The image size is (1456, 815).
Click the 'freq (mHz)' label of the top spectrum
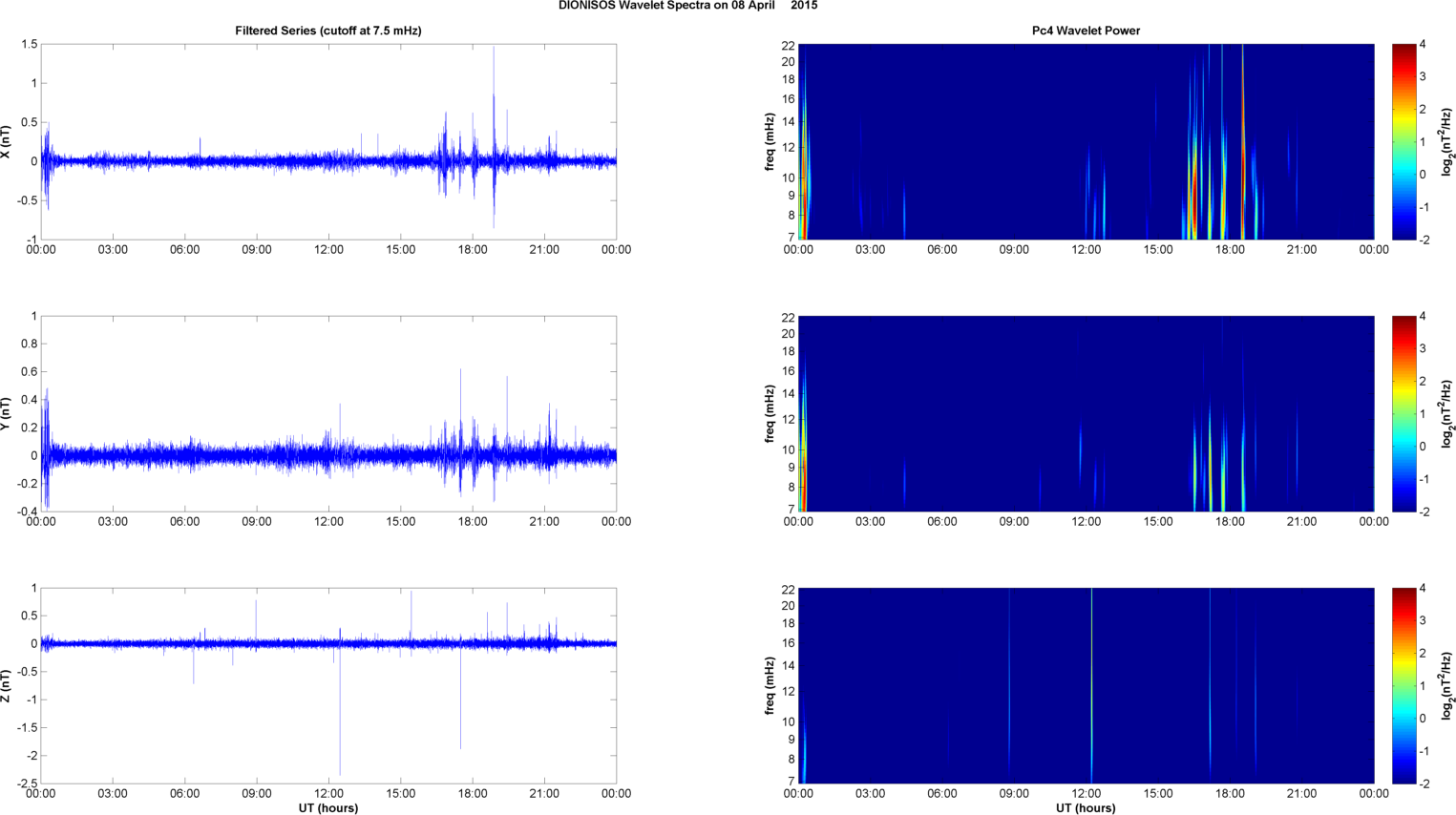pyautogui.click(x=770, y=141)
